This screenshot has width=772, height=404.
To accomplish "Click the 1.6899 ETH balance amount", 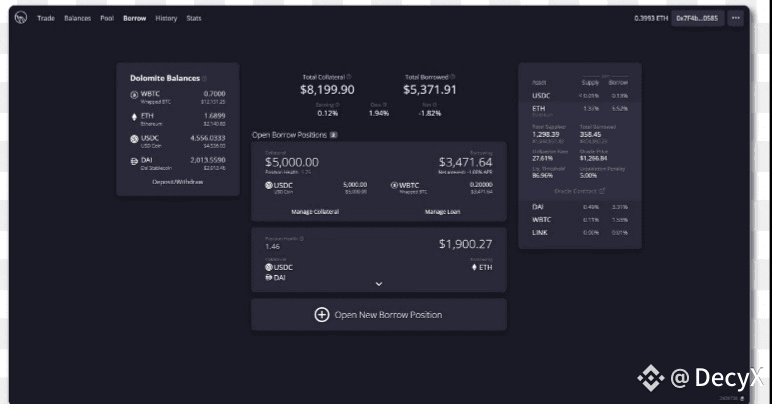I will coord(215,116).
